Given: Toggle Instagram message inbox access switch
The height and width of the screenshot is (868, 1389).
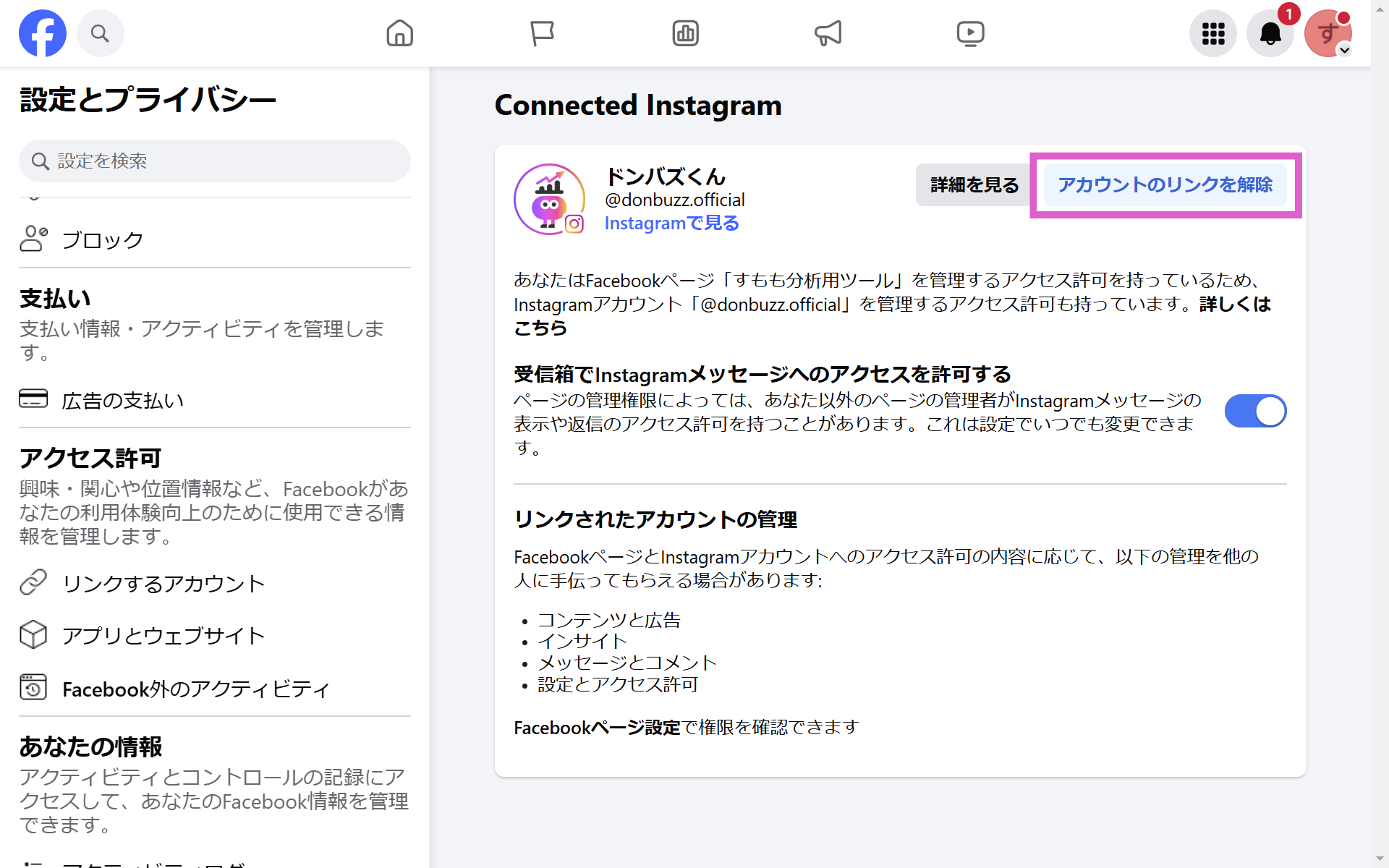Looking at the screenshot, I should [1255, 411].
